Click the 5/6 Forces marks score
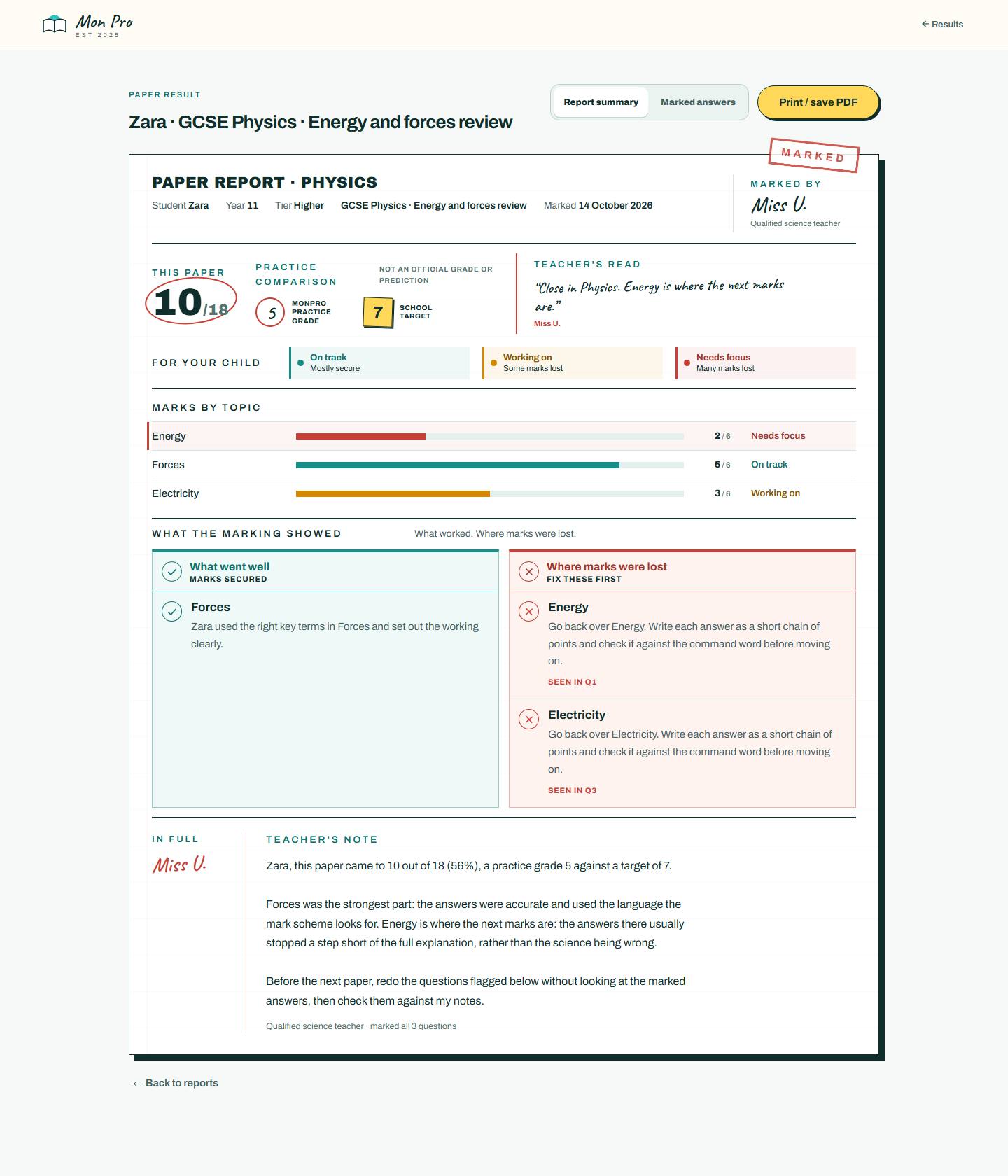The image size is (1008, 1176). 722,464
